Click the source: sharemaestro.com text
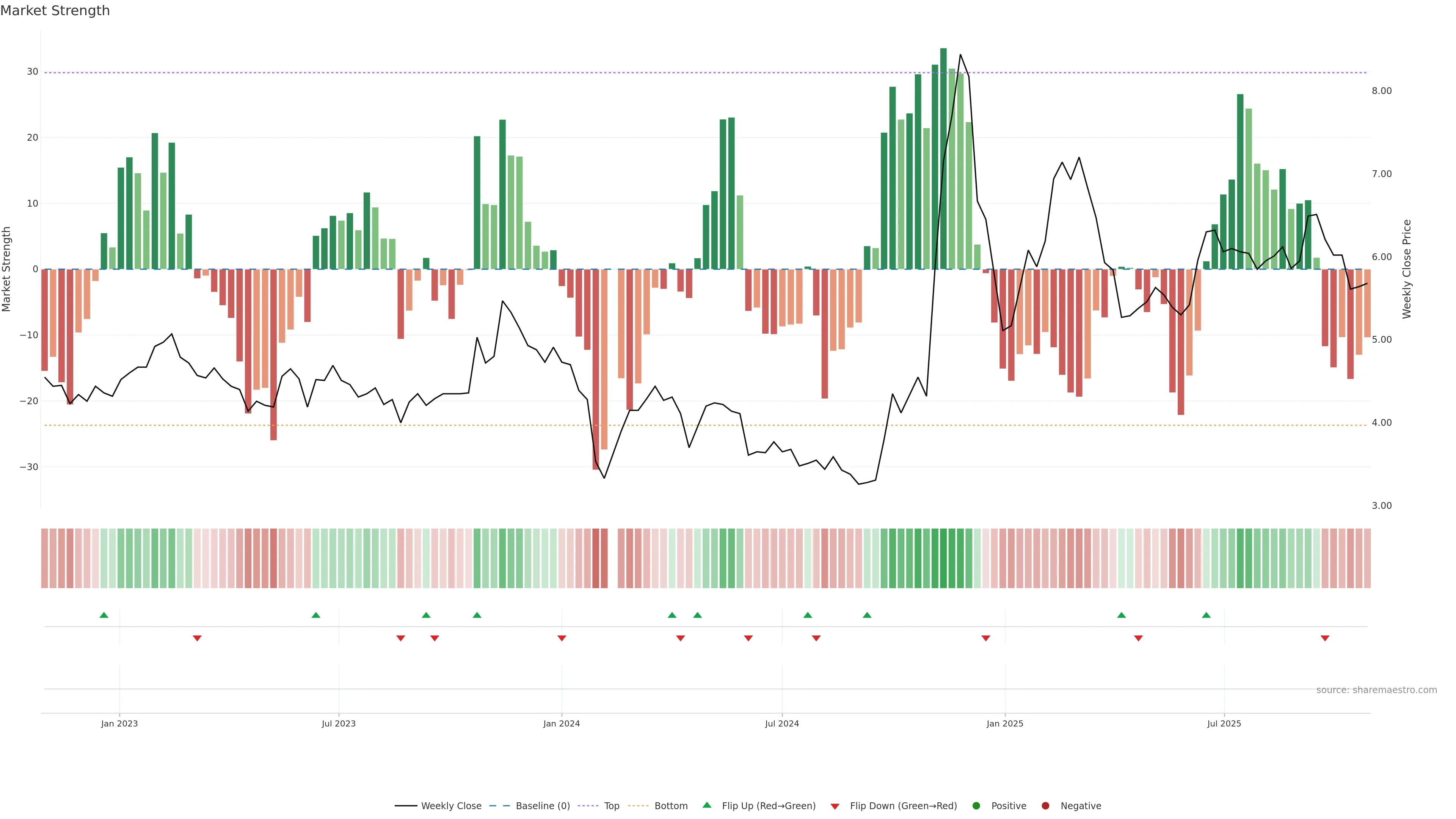The height and width of the screenshot is (819, 1456). [1376, 690]
